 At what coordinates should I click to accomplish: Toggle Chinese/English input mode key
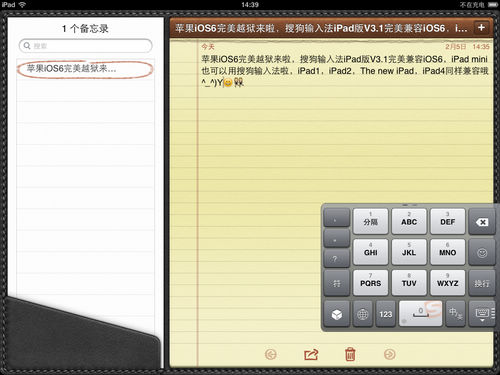455,314
